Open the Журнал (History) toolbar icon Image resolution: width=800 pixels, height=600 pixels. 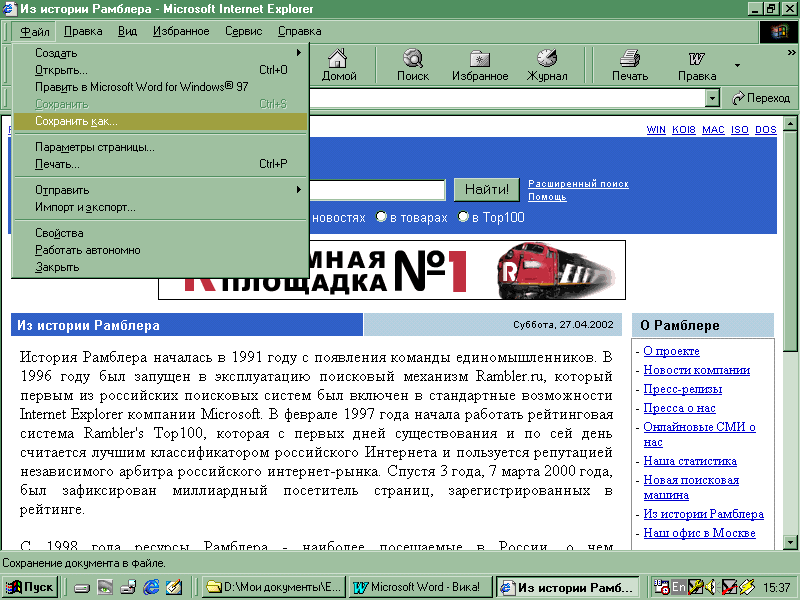tap(547, 65)
